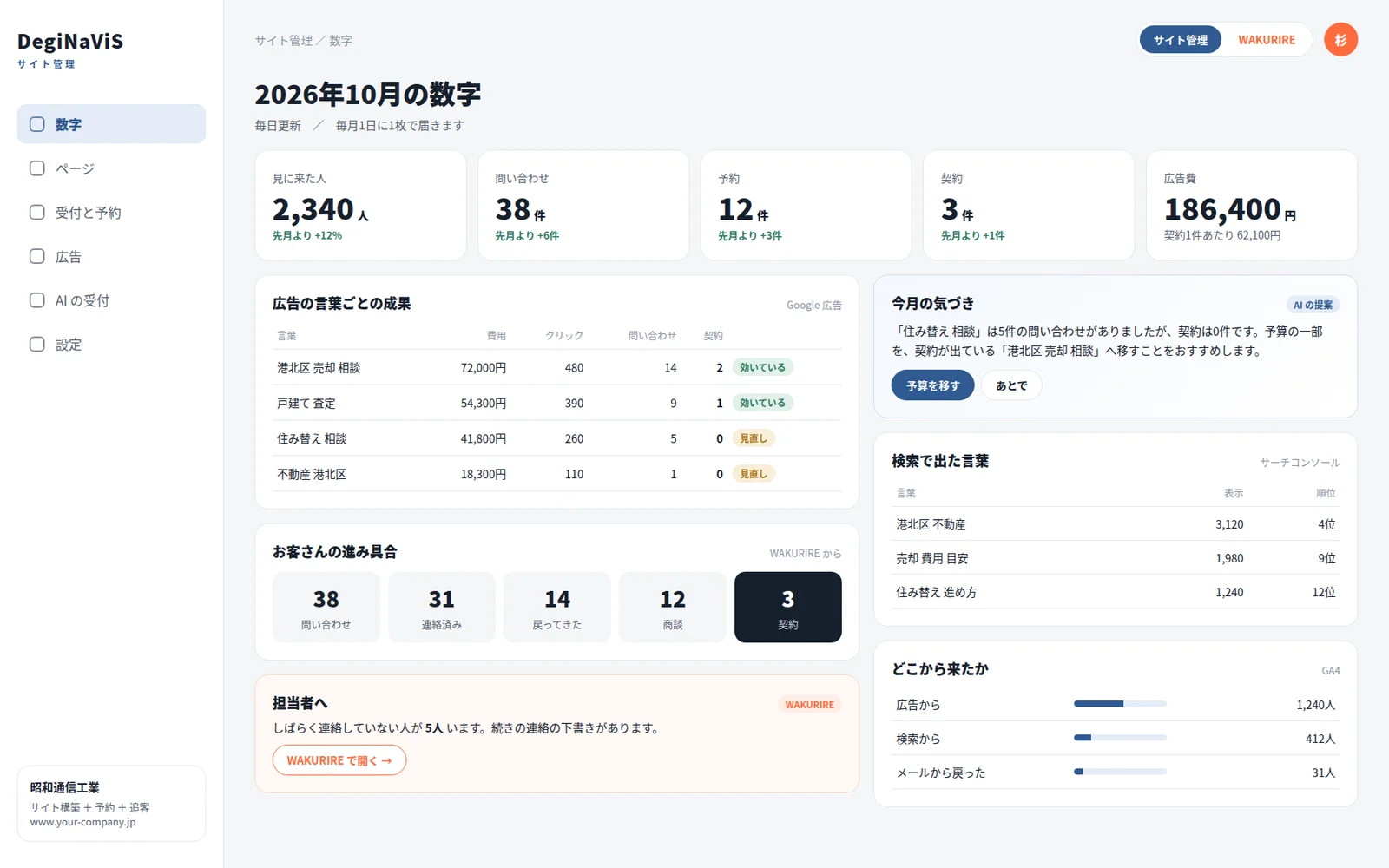This screenshot has height=868, width=1389.
Task: Click the あとで button
Action: [1011, 385]
